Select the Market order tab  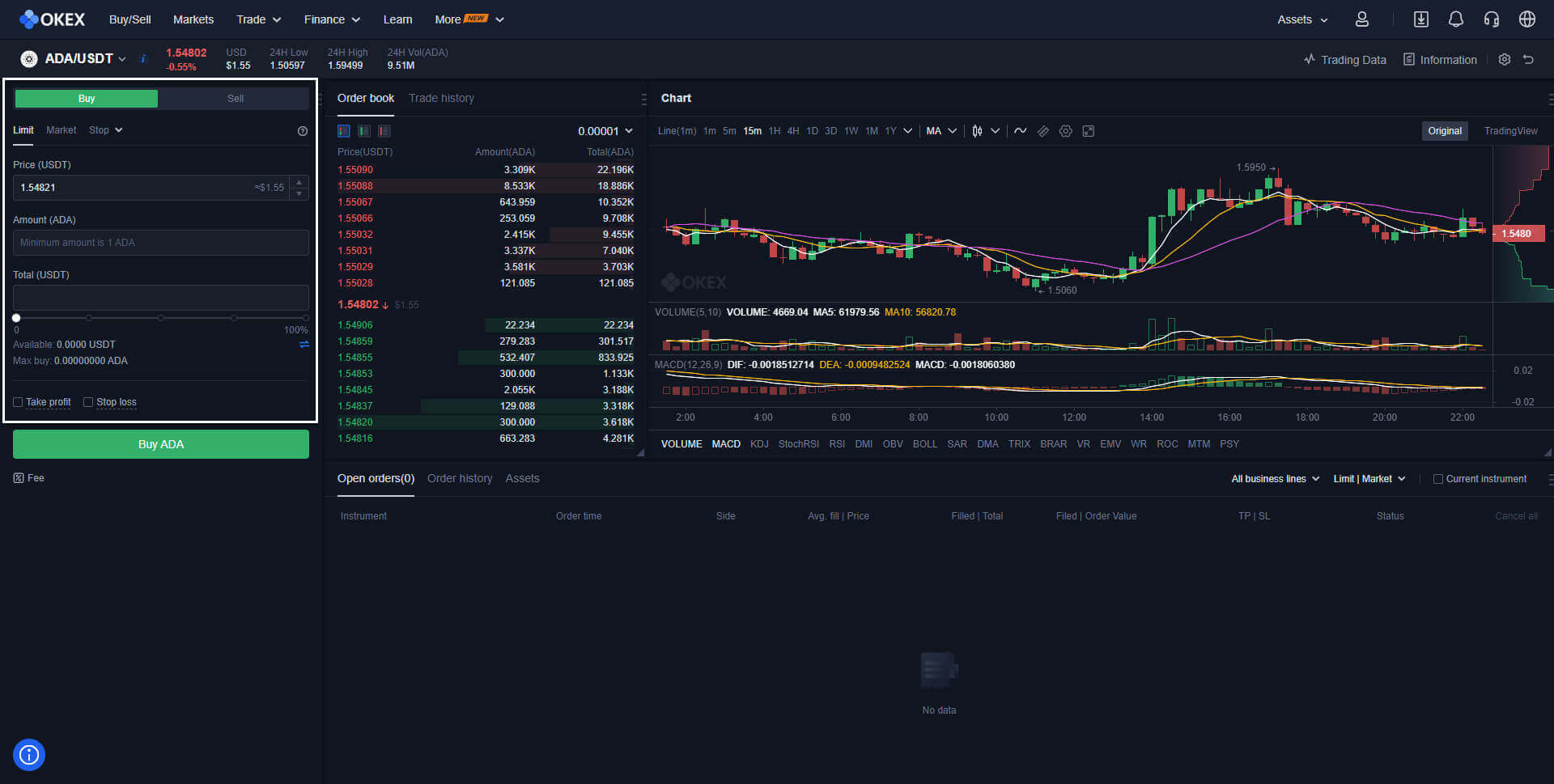(x=61, y=130)
